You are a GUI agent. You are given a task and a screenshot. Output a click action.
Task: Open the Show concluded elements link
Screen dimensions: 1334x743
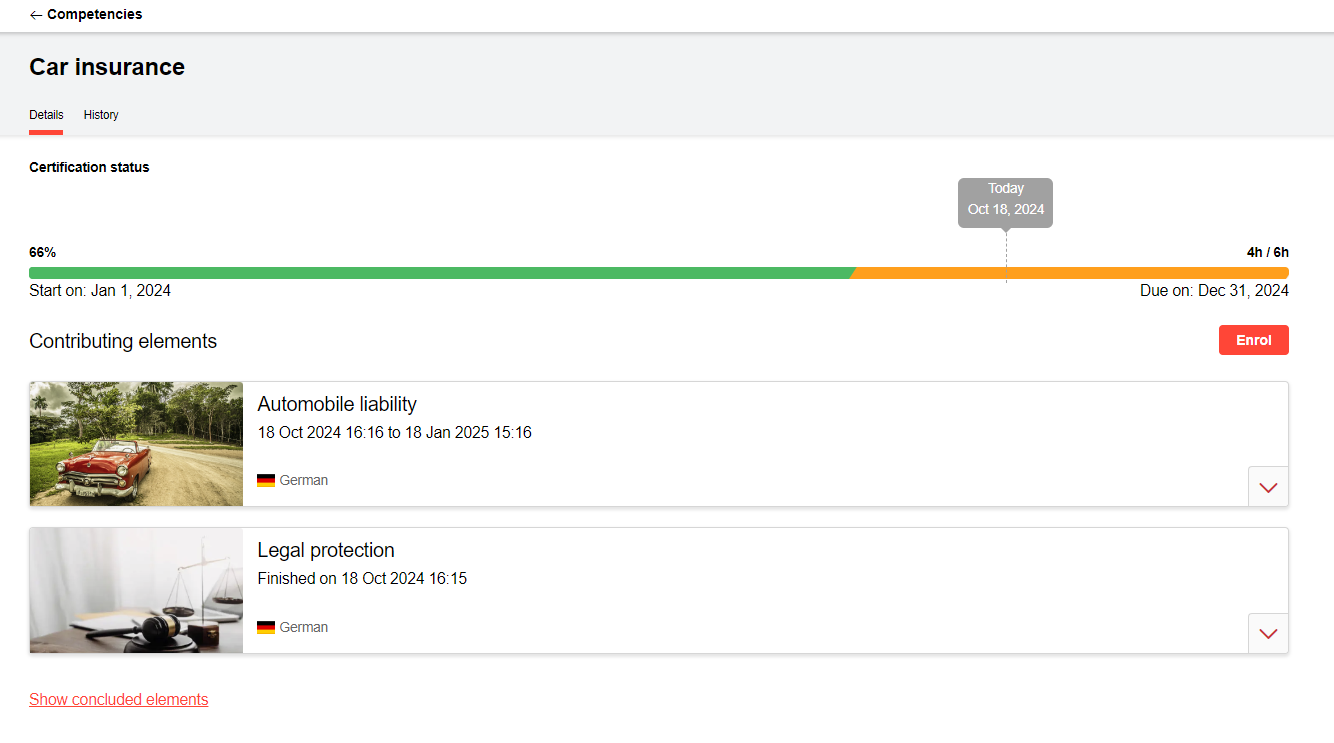click(x=119, y=700)
